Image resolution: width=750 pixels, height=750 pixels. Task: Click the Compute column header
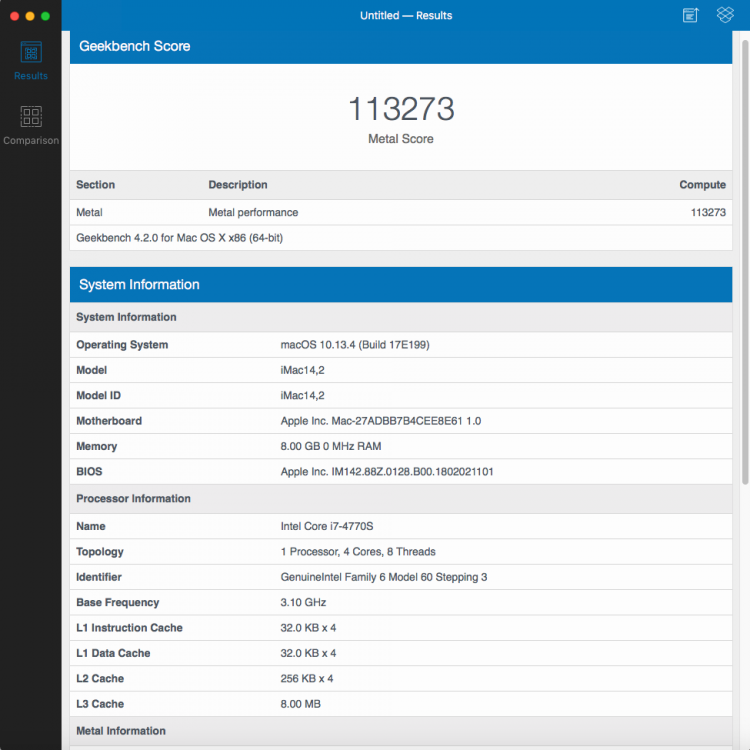[x=702, y=185]
